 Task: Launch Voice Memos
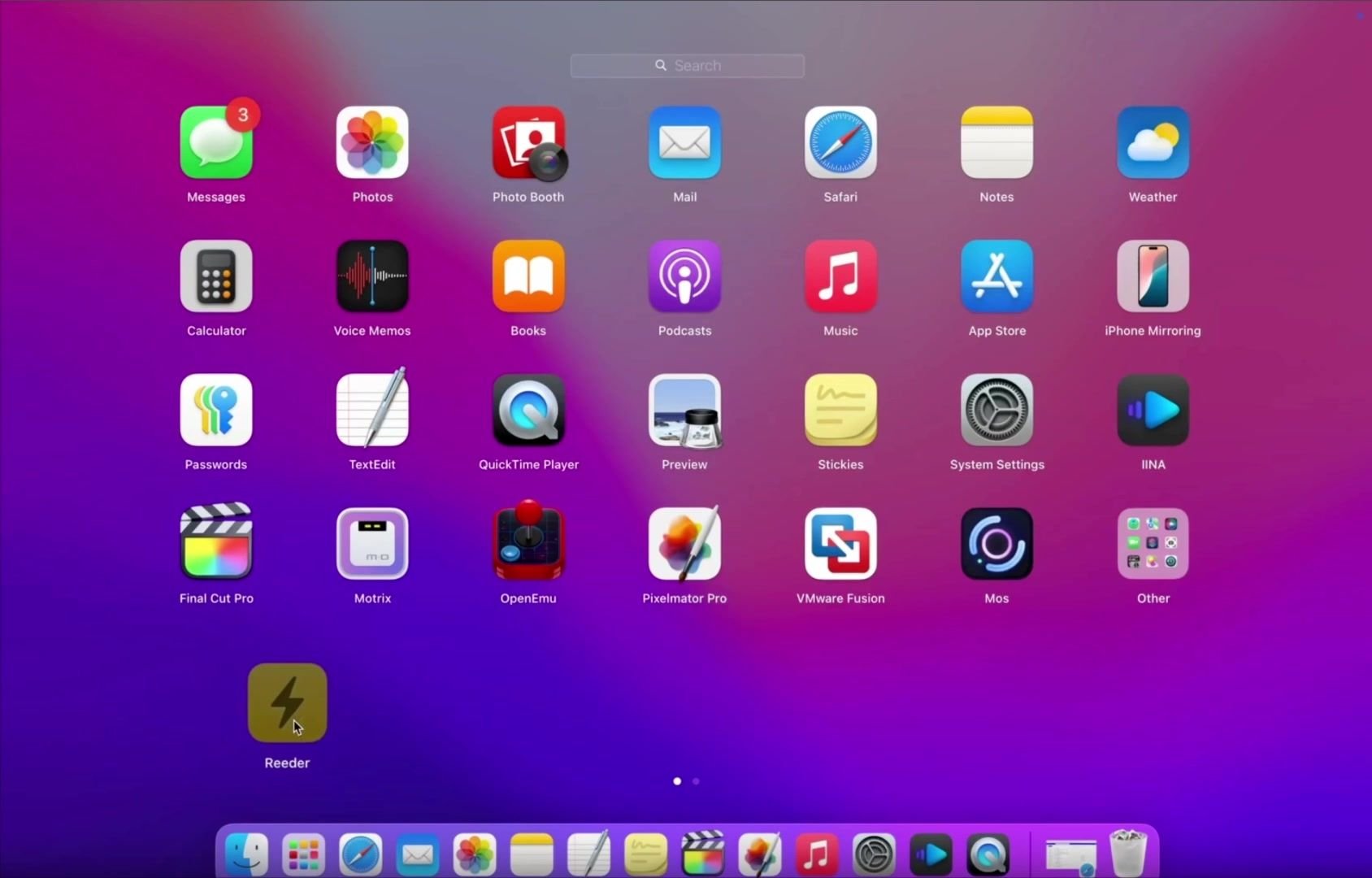coord(372,276)
